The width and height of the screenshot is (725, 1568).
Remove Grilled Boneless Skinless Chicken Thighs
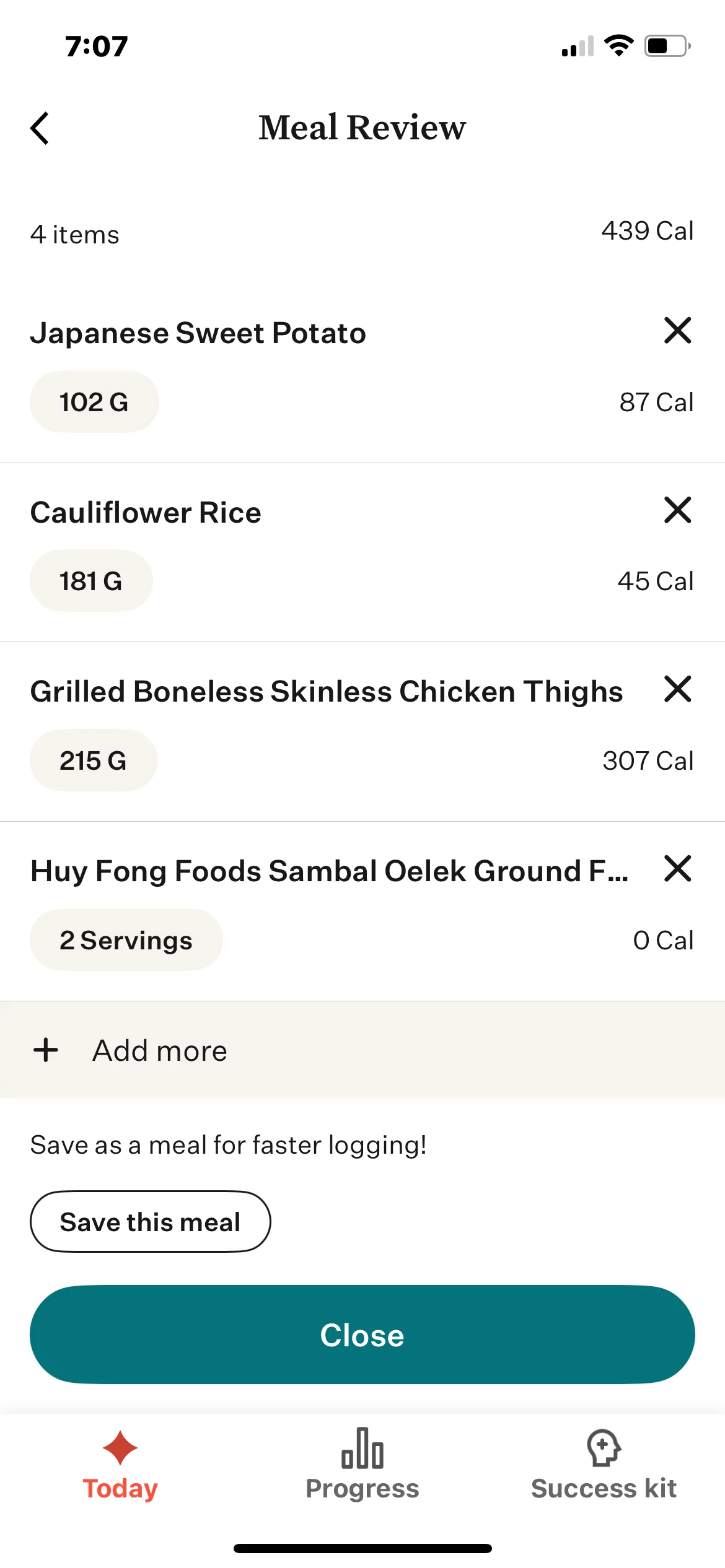coord(677,689)
